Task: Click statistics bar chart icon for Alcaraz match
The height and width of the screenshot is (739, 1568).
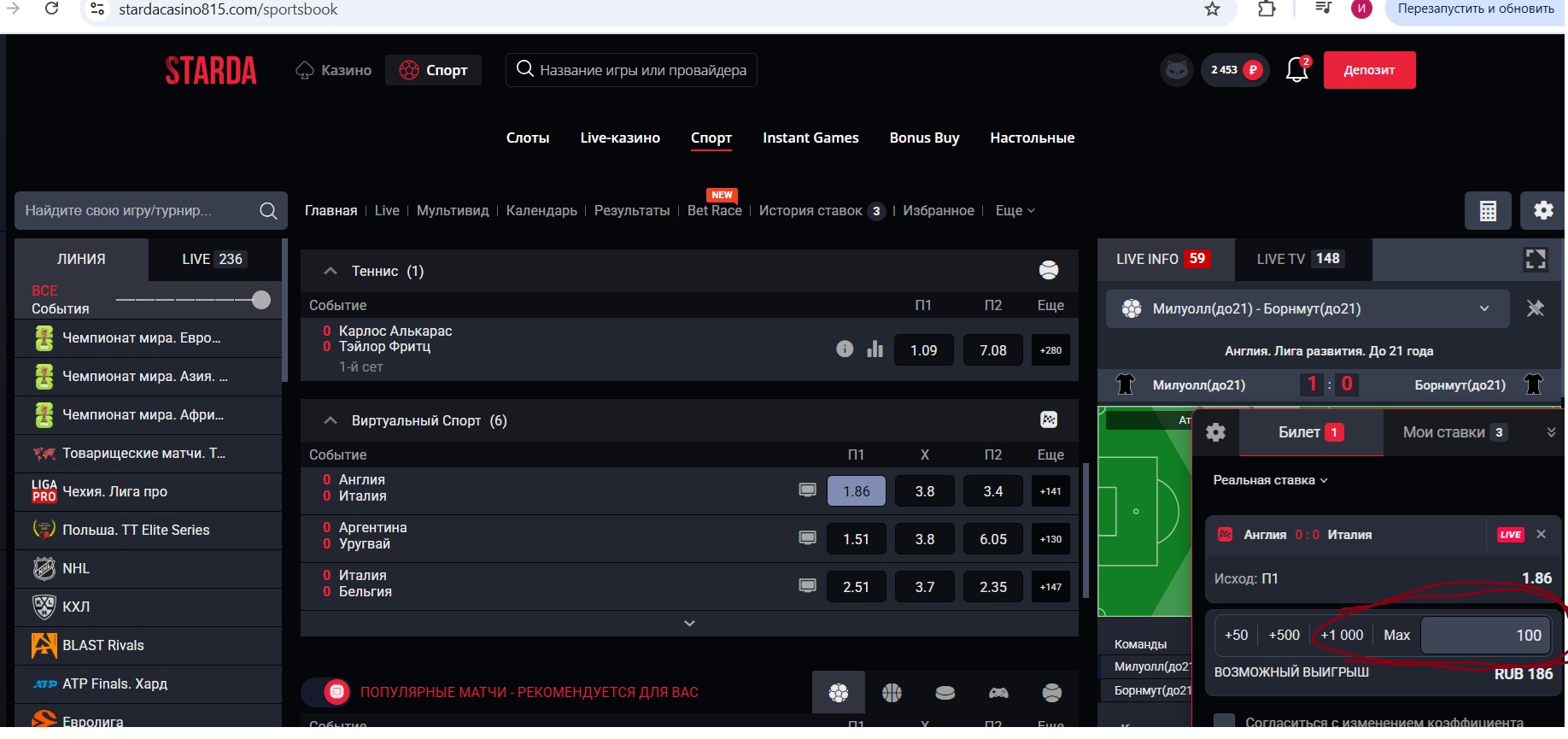Action: click(x=875, y=349)
